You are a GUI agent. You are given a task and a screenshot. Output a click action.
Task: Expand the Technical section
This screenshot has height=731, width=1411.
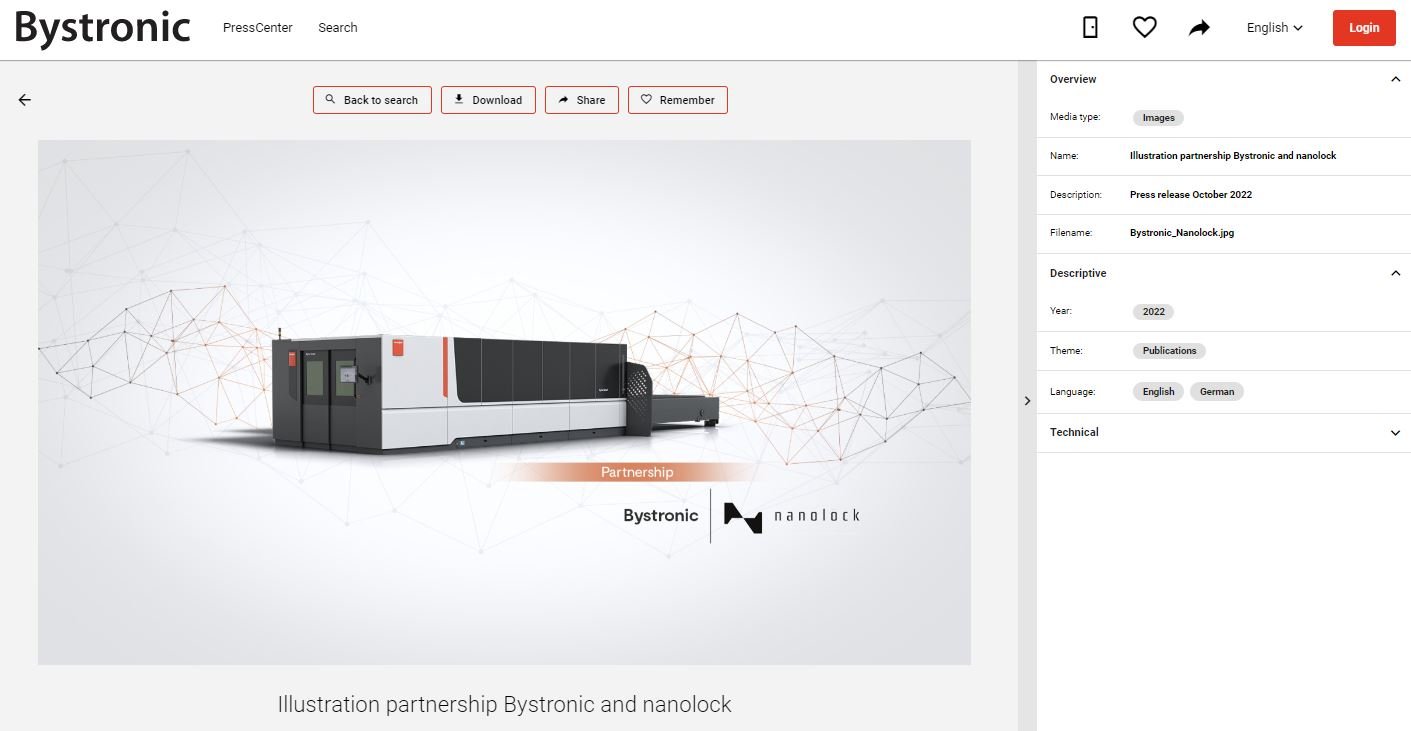(x=1396, y=433)
